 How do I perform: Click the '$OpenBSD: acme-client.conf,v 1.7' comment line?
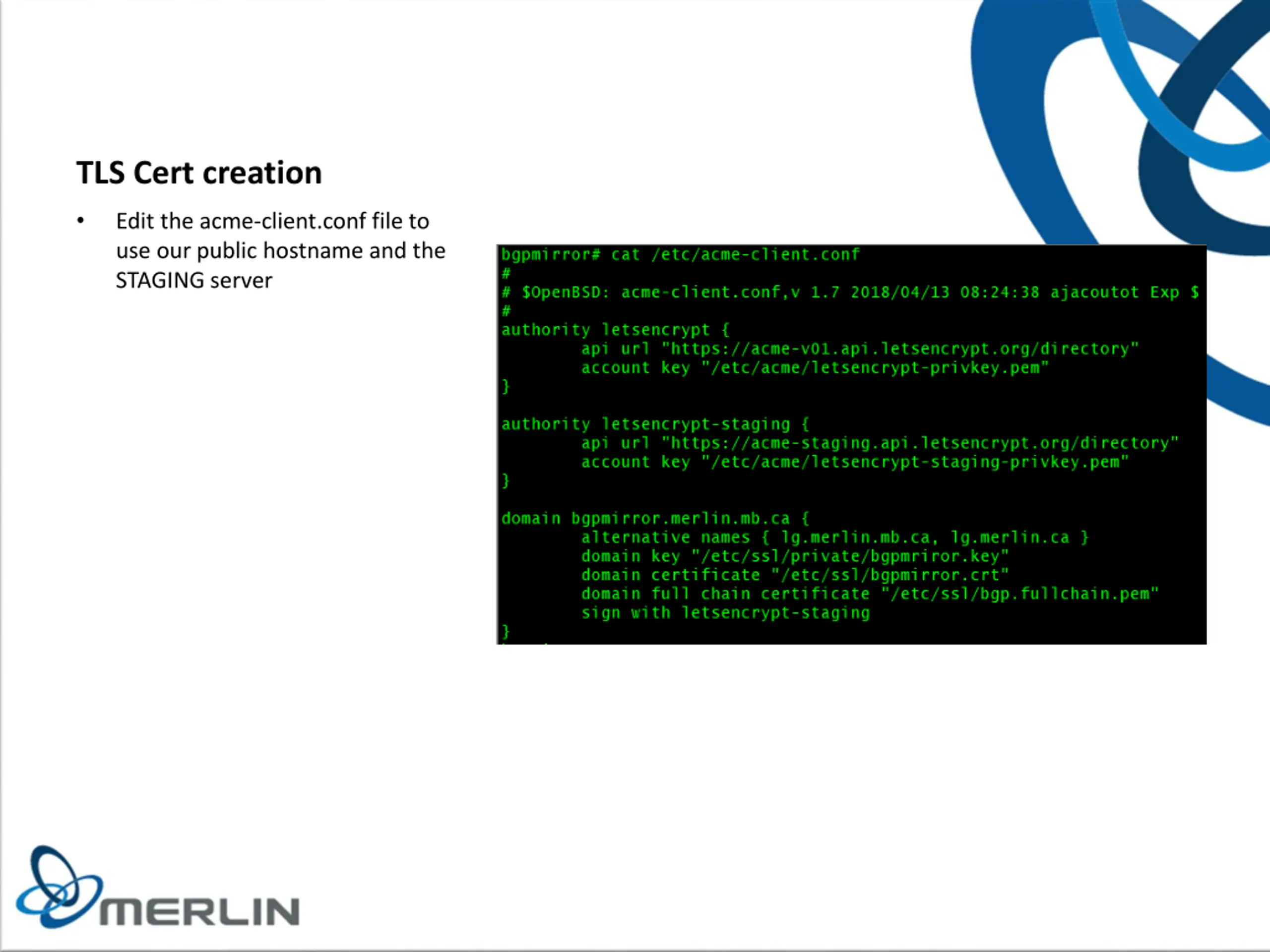click(850, 292)
